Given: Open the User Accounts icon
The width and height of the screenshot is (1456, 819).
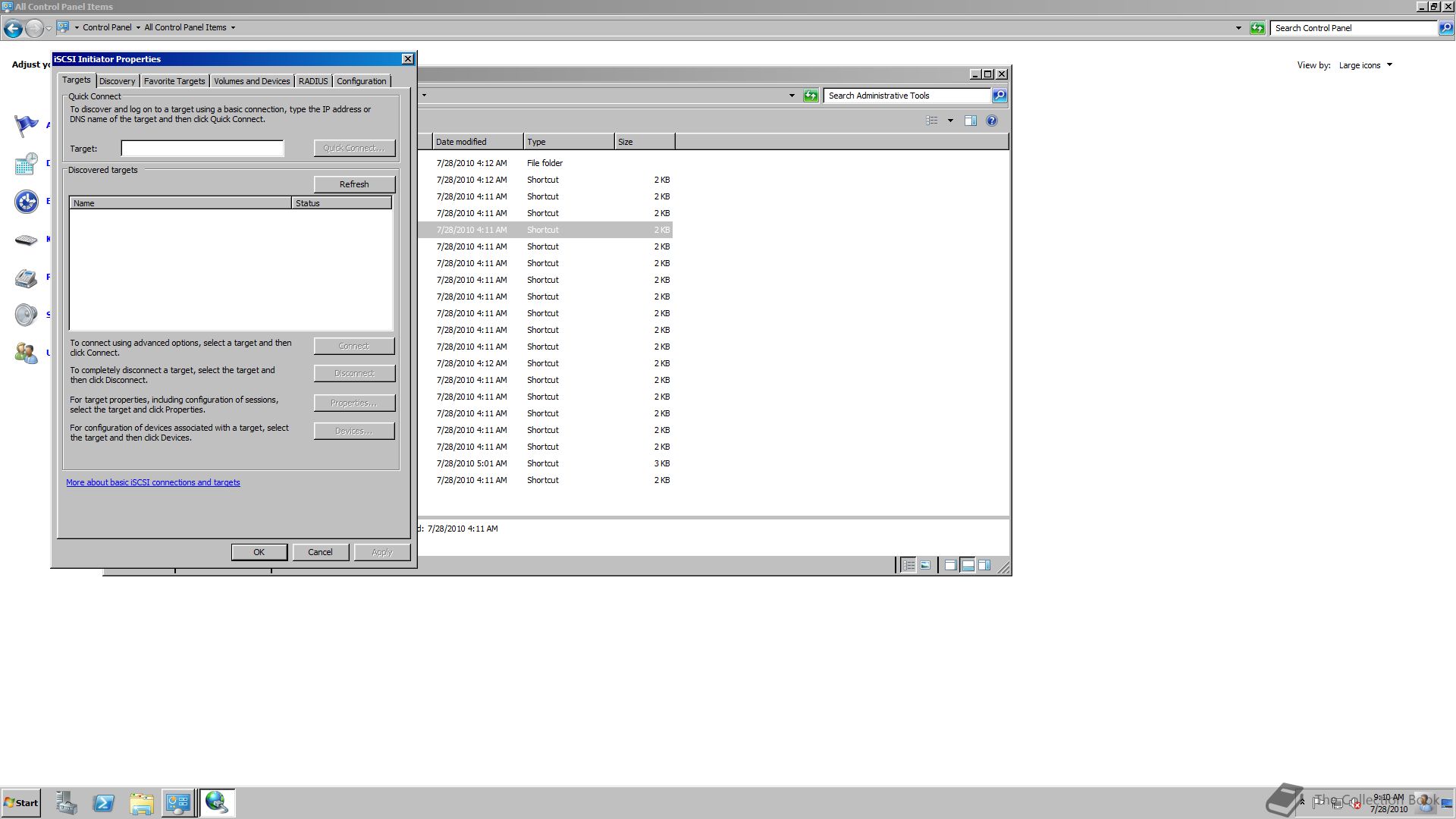Looking at the screenshot, I should tap(26, 353).
